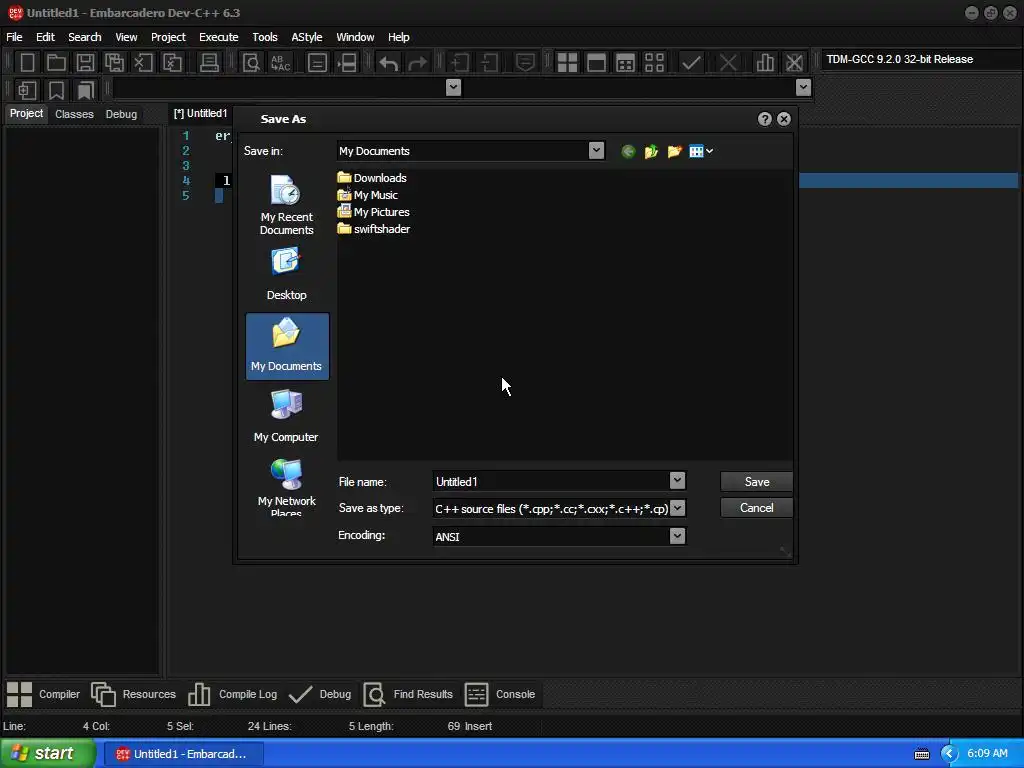1024x768 pixels.
Task: Click Up One Level folder icon
Action: 651,152
